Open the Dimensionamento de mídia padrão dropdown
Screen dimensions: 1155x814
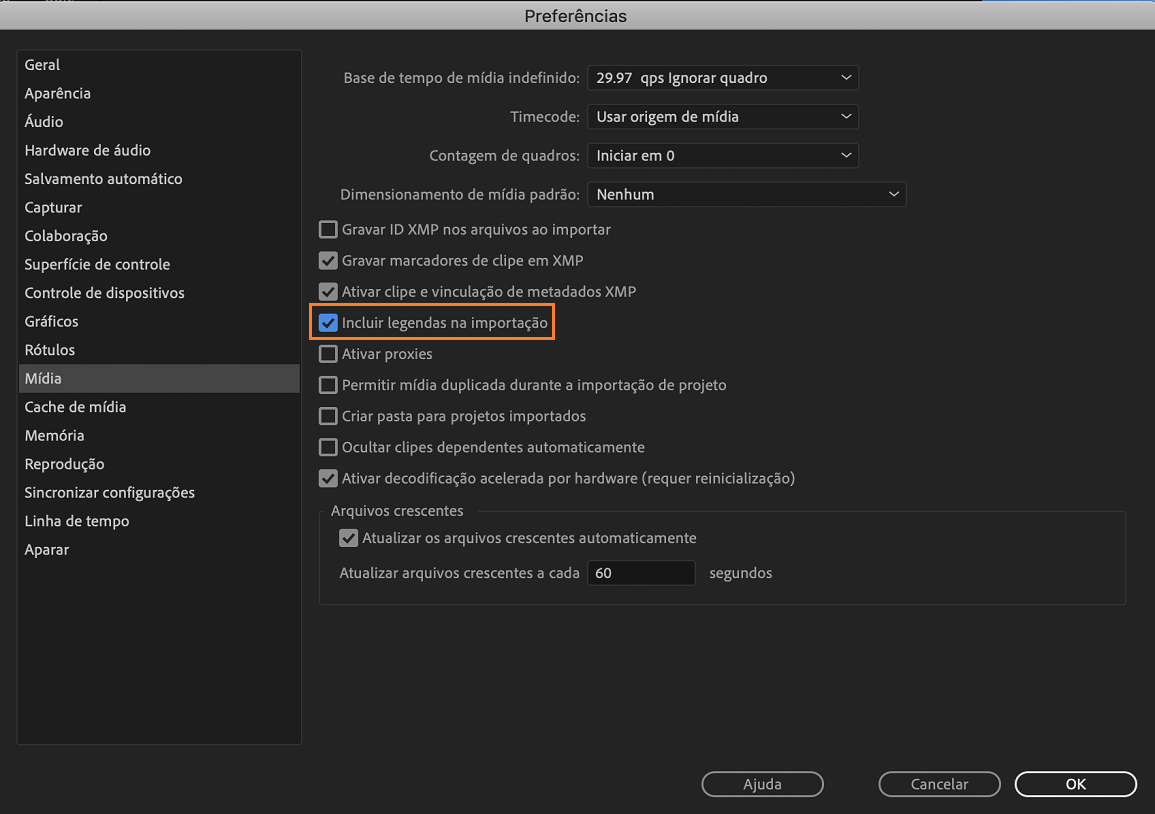[x=745, y=194]
